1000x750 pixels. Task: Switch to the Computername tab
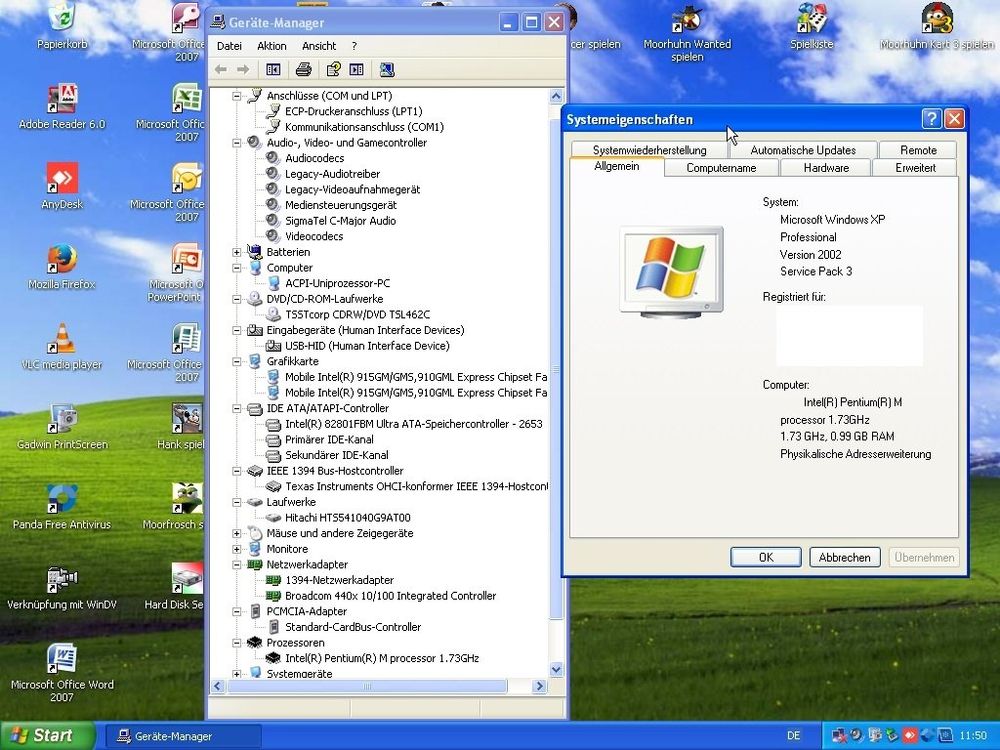point(721,168)
